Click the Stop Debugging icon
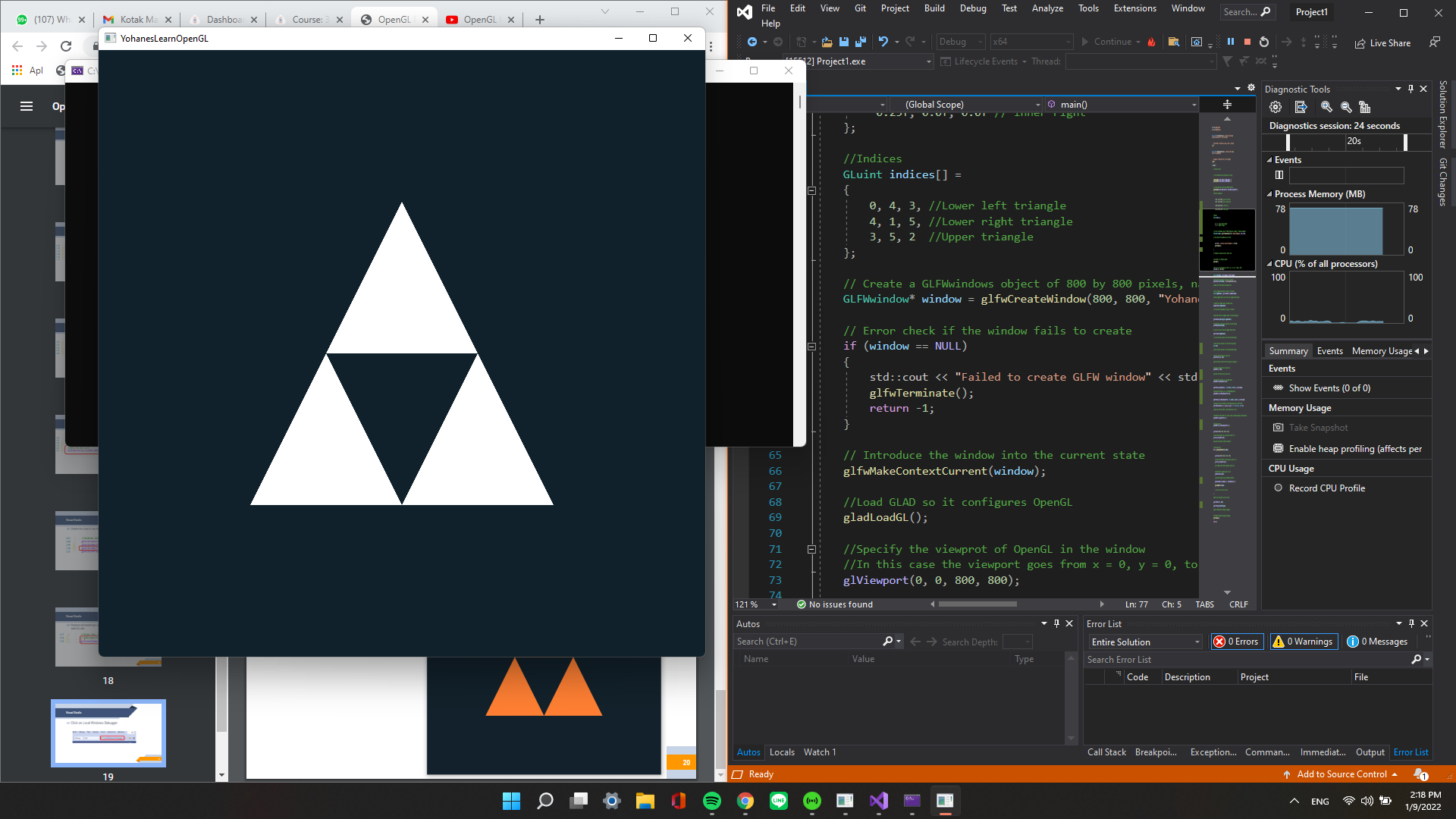This screenshot has width=1456, height=819. coord(1247,42)
